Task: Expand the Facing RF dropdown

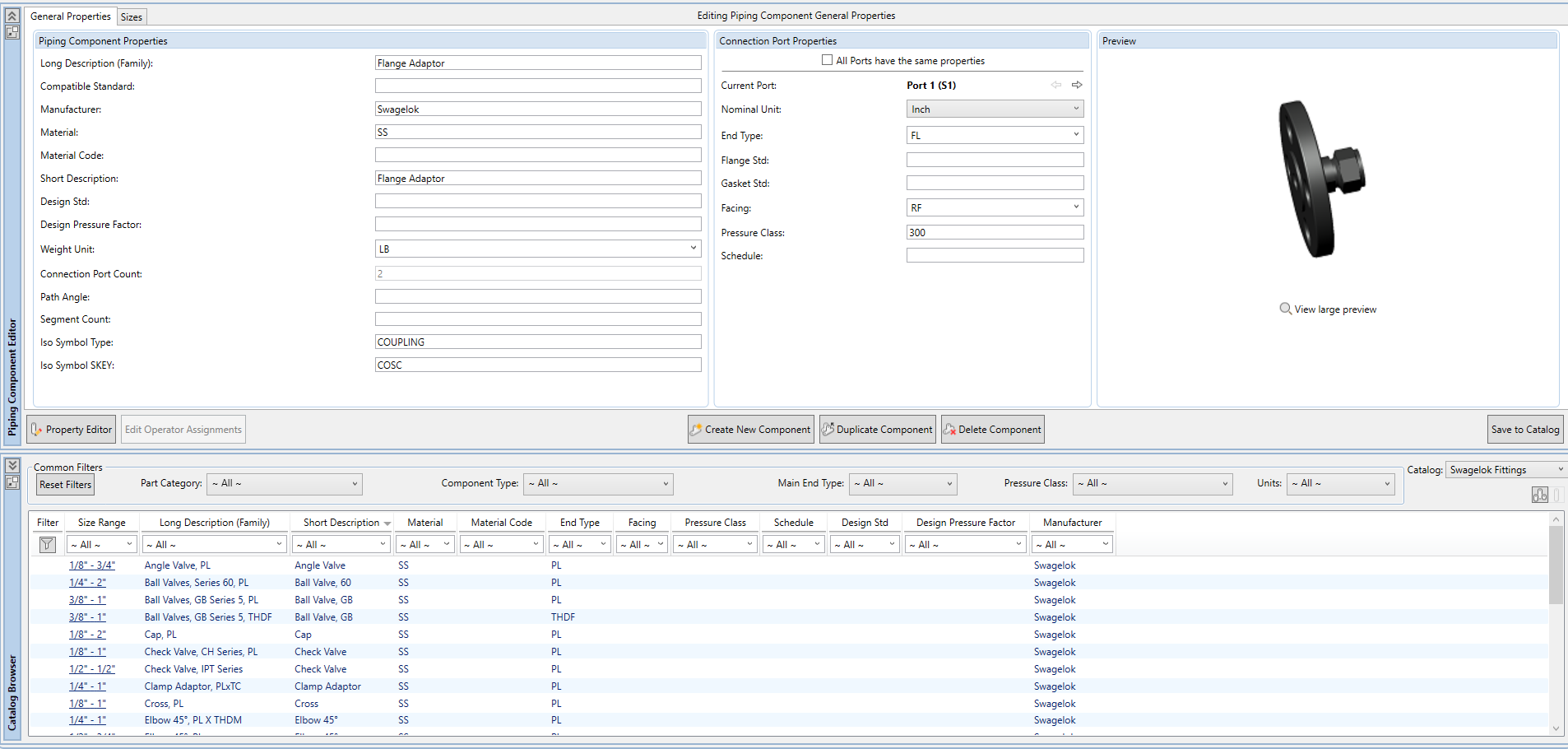Action: (995, 207)
